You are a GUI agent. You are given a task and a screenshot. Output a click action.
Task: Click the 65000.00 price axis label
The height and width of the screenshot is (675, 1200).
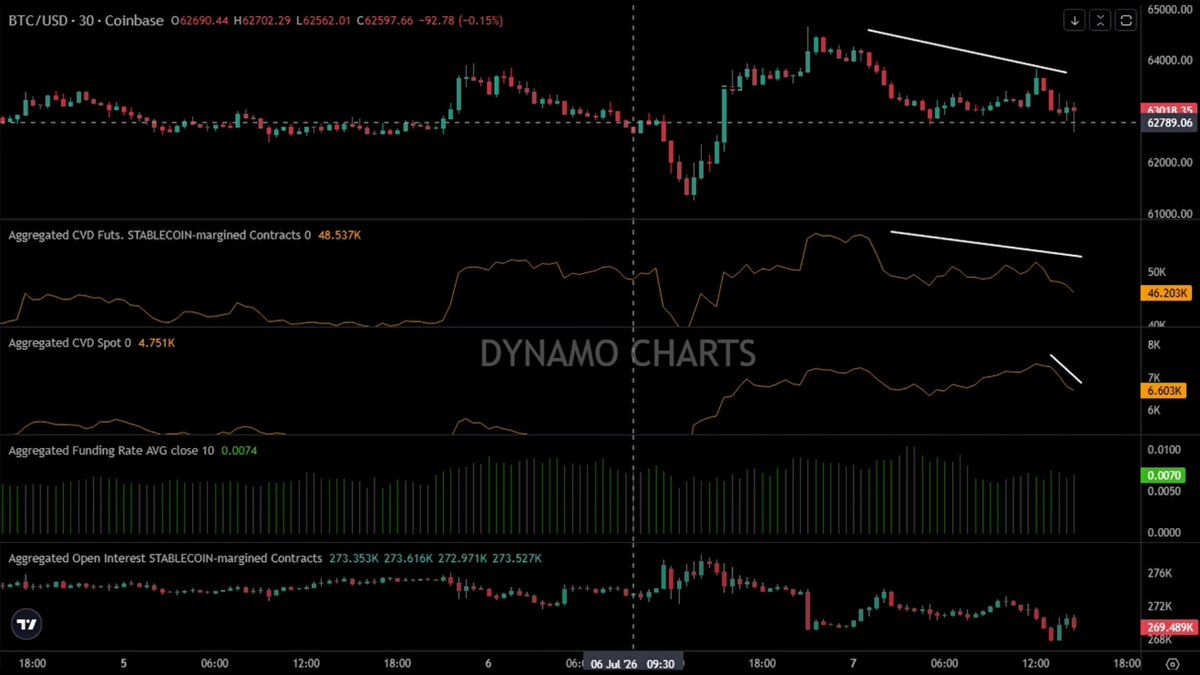(1169, 9)
